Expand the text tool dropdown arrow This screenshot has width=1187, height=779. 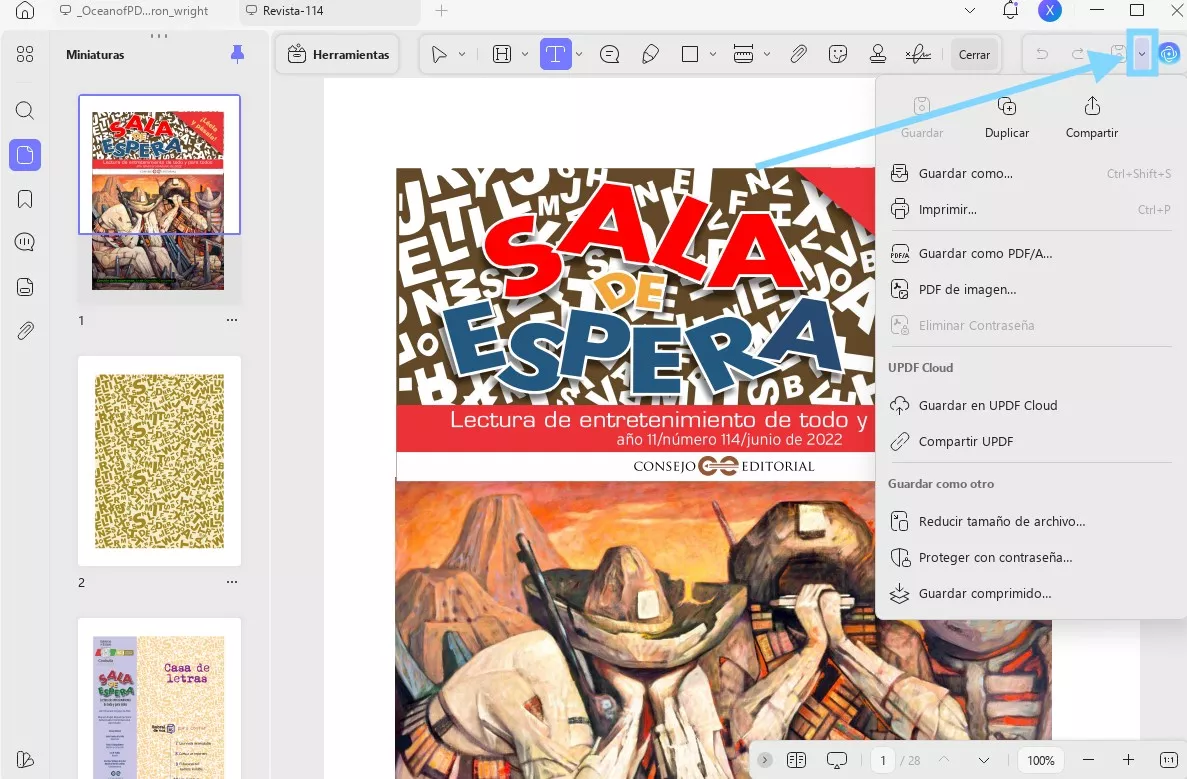click(579, 55)
